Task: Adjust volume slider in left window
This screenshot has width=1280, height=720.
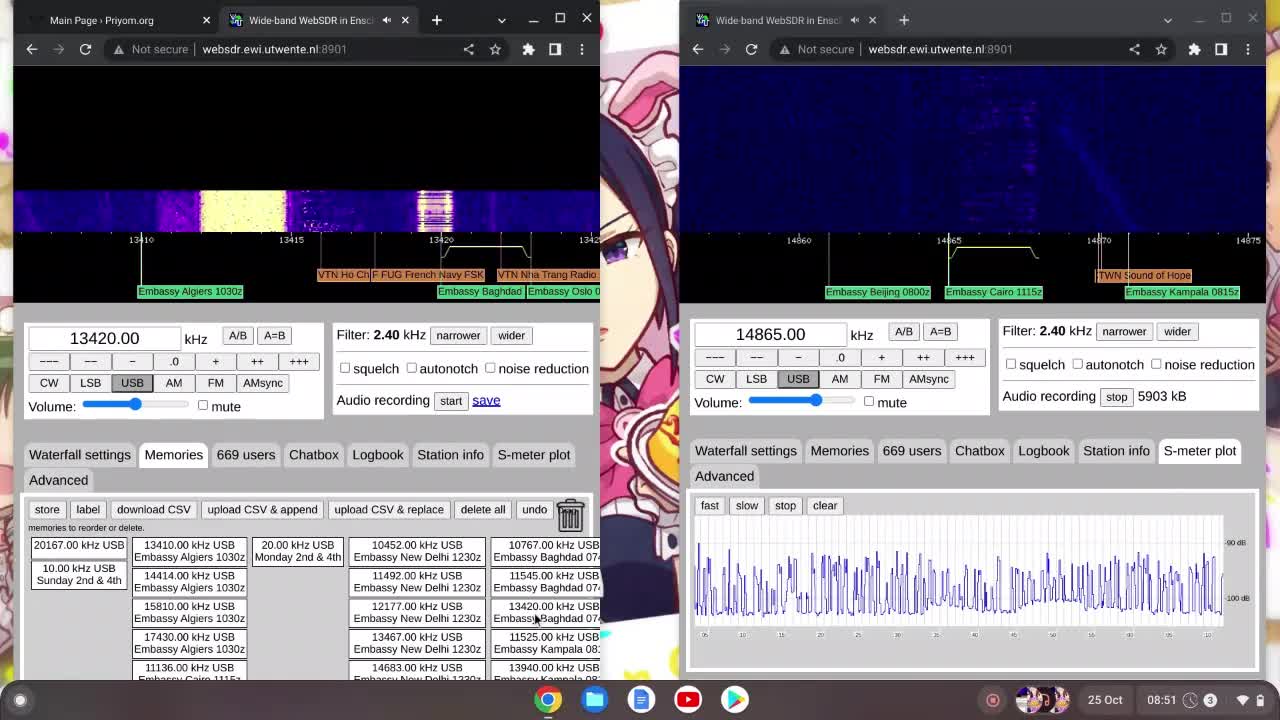Action: (x=135, y=405)
